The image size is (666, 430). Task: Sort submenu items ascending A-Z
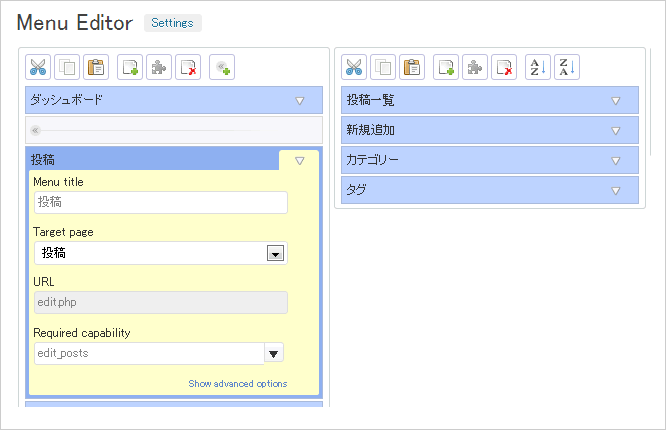tap(538, 68)
